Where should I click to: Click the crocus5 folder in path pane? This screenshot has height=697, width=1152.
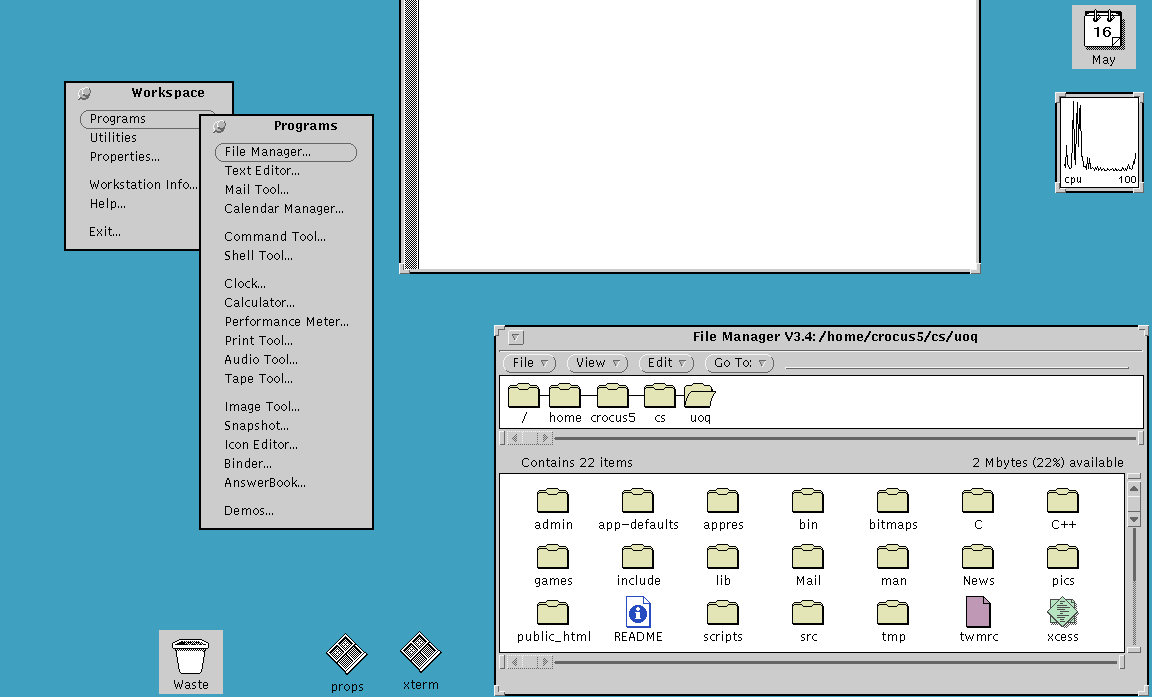[x=613, y=395]
